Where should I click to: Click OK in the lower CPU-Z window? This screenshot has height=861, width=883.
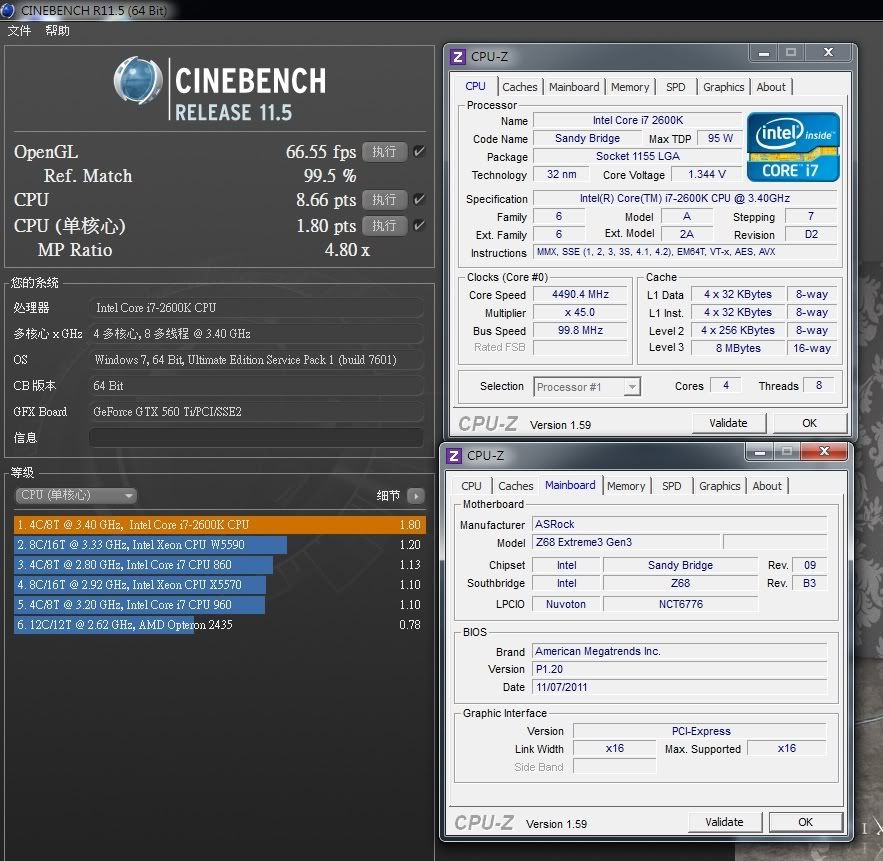coord(805,822)
